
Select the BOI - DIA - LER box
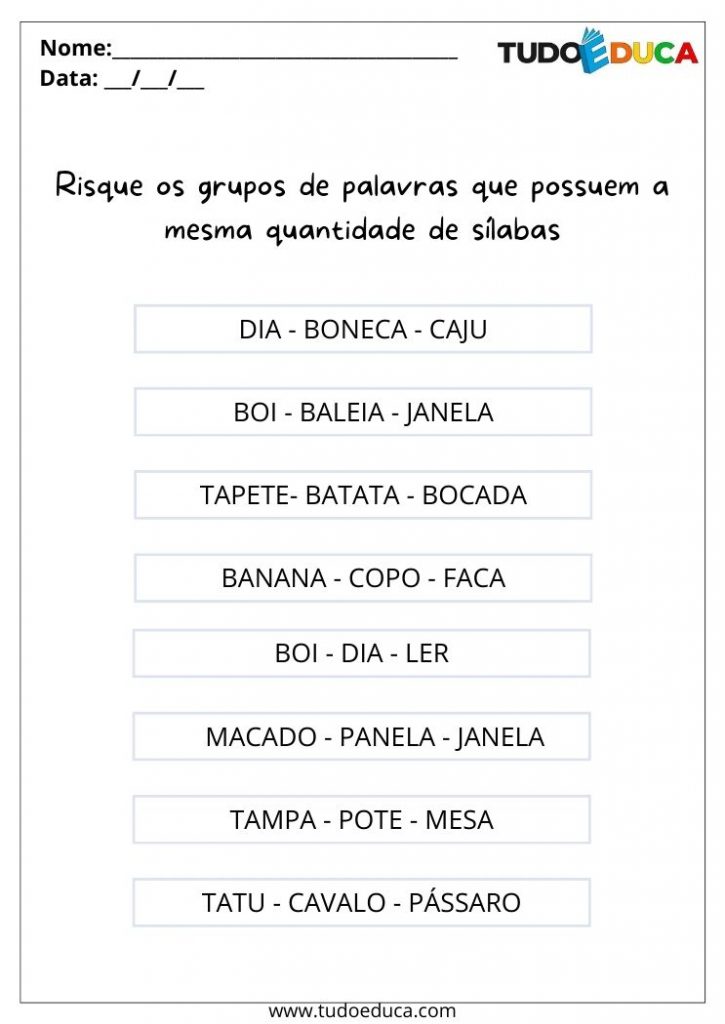tap(362, 653)
